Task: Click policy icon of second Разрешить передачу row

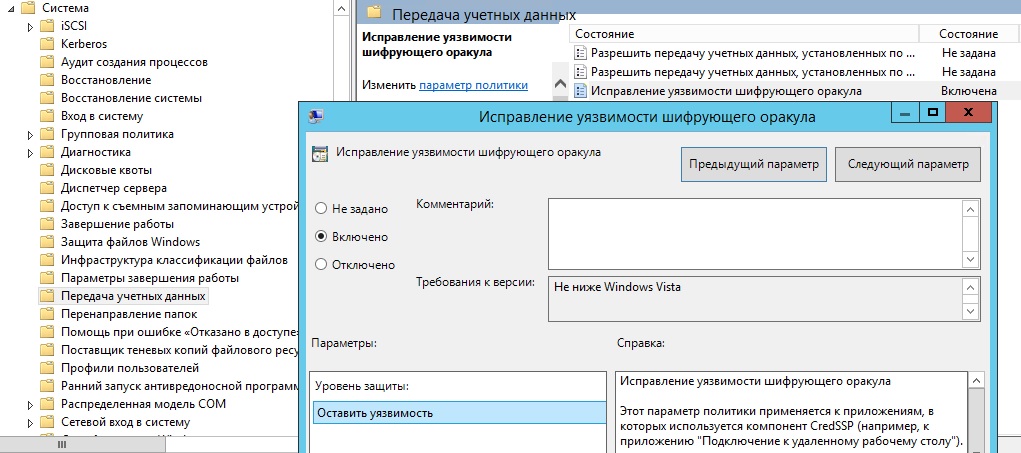Action: [x=580, y=72]
